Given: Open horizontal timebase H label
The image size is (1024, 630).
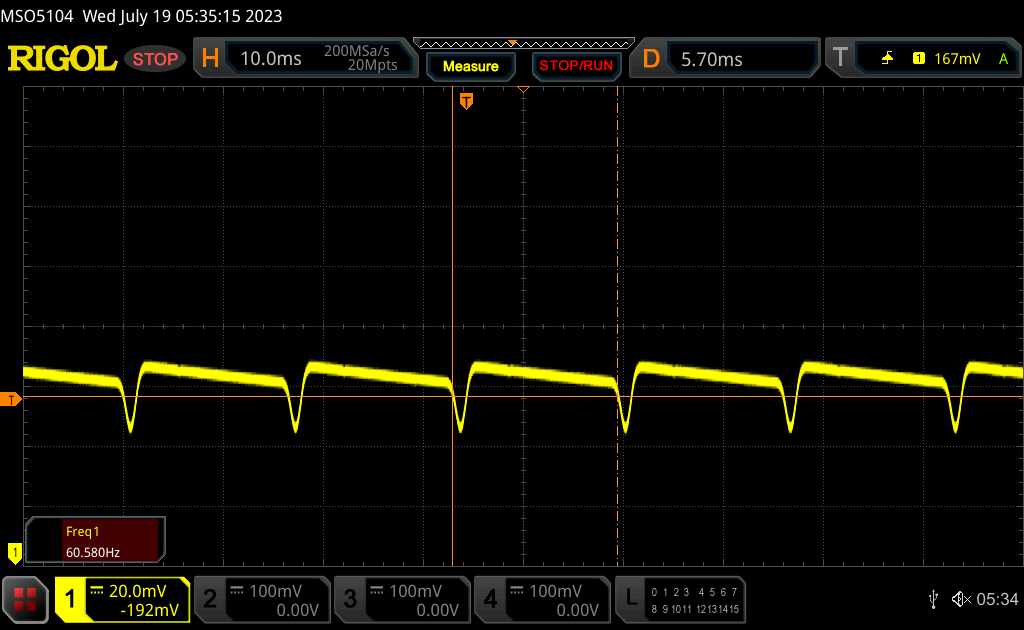Looking at the screenshot, I should (x=210, y=59).
